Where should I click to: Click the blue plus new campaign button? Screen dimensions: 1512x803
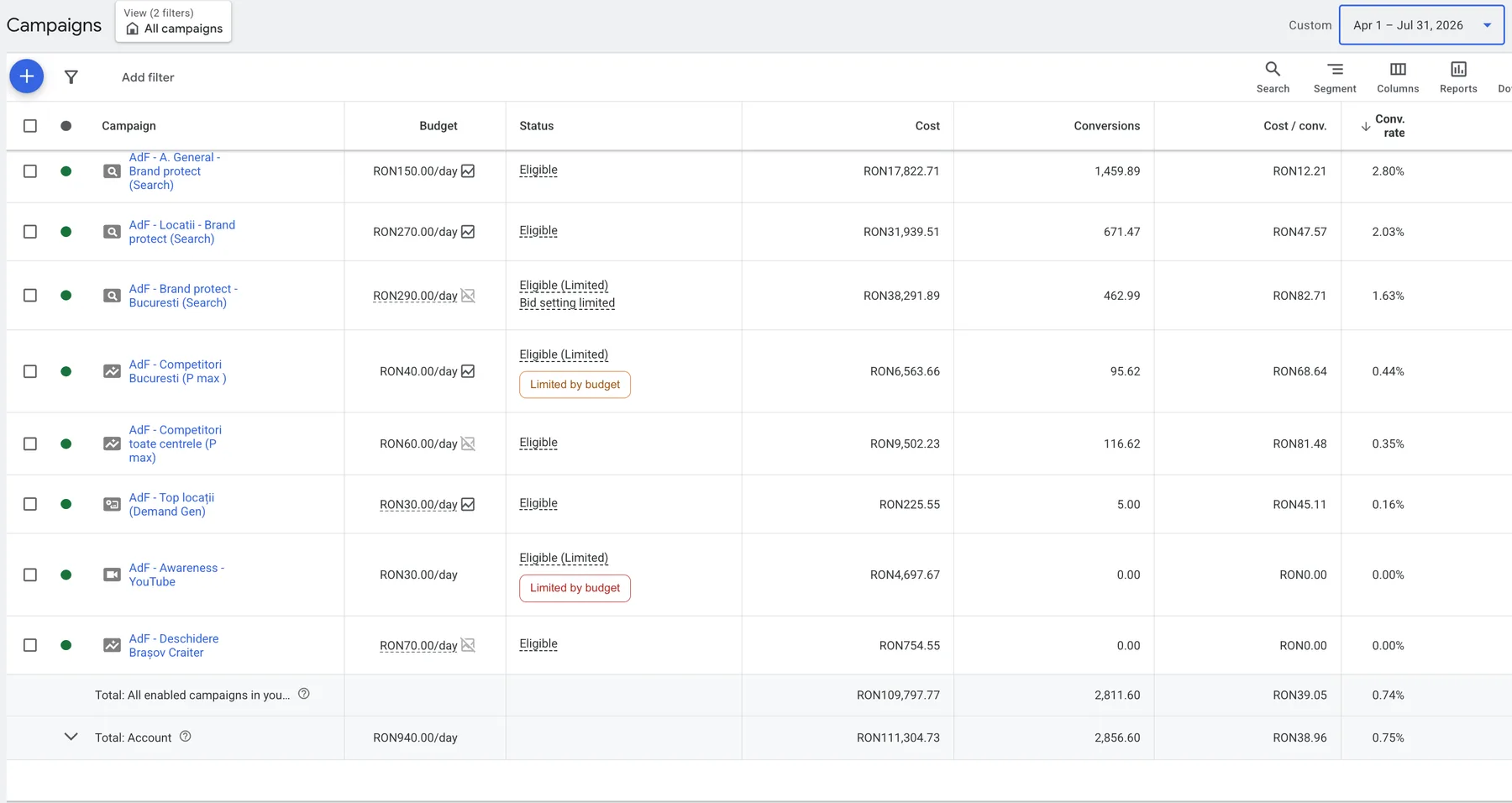[x=27, y=76]
